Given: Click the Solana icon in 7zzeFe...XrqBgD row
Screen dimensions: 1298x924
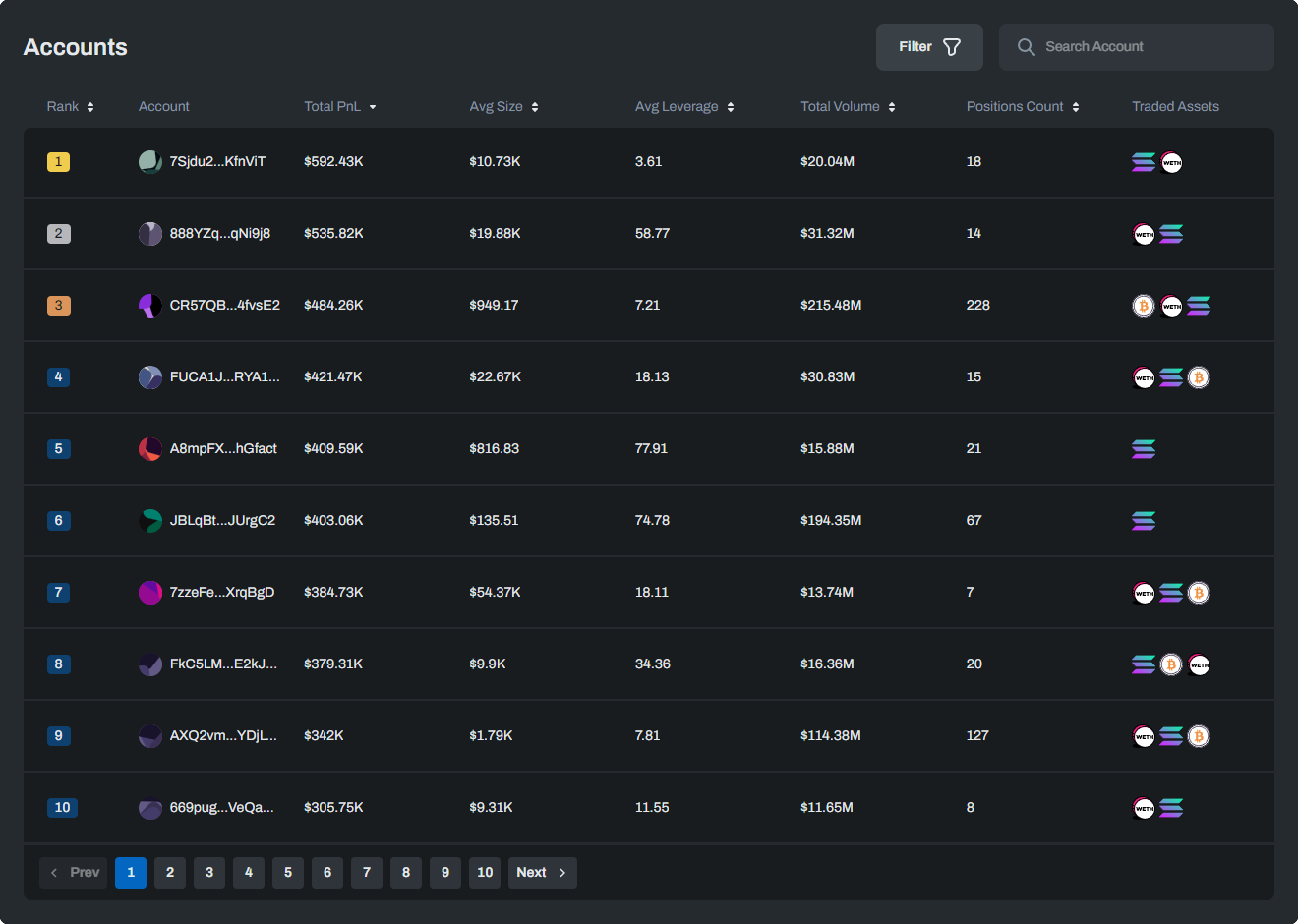Looking at the screenshot, I should (1171, 592).
